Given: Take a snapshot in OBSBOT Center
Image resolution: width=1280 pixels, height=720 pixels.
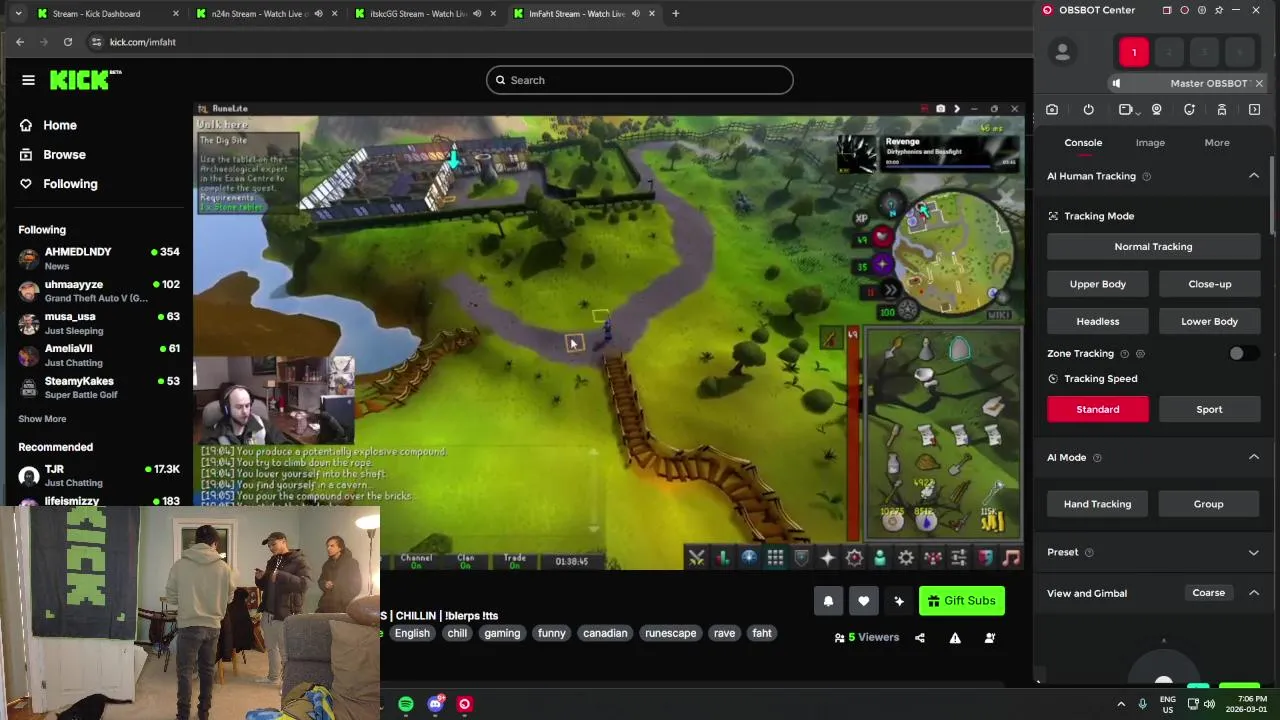Looking at the screenshot, I should click(1052, 110).
